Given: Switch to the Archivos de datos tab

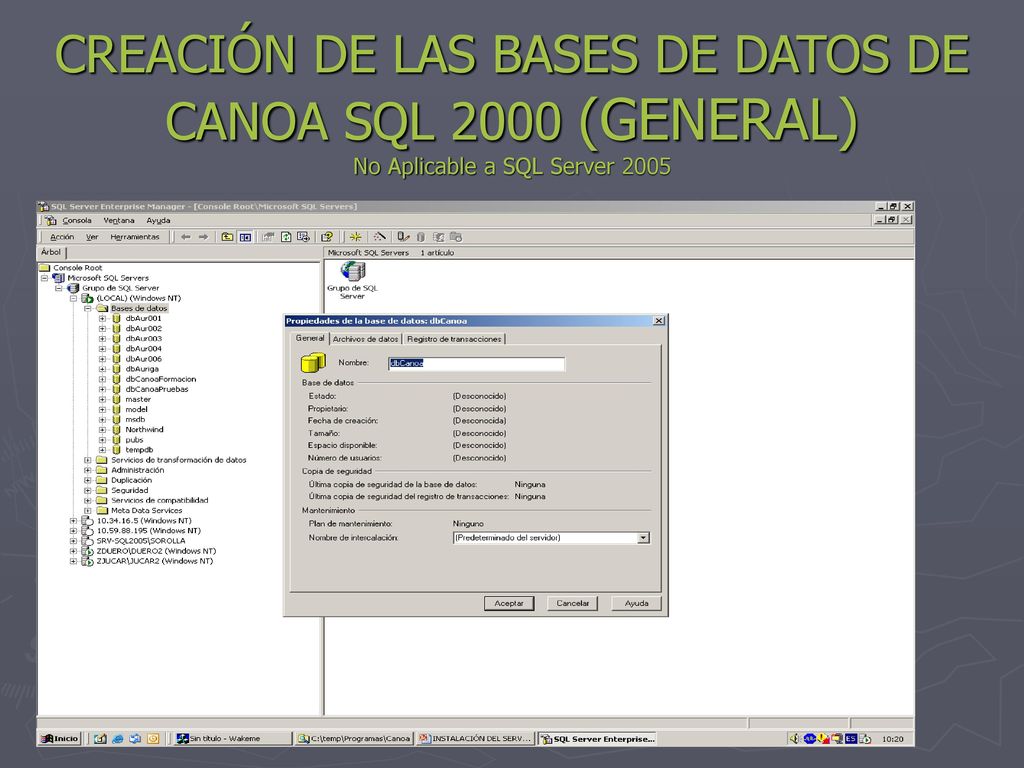Looking at the screenshot, I should (365, 339).
